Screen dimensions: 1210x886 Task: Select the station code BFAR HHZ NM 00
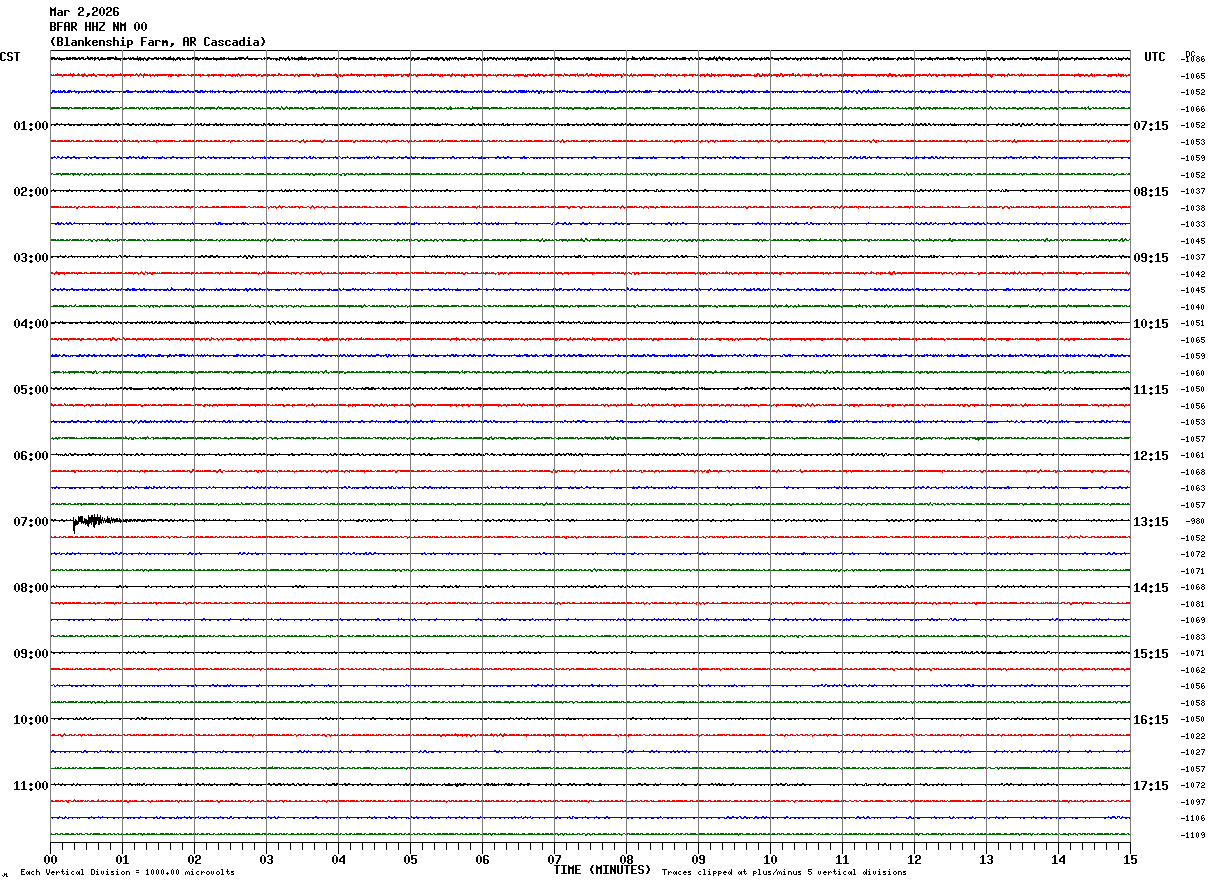tap(98, 27)
